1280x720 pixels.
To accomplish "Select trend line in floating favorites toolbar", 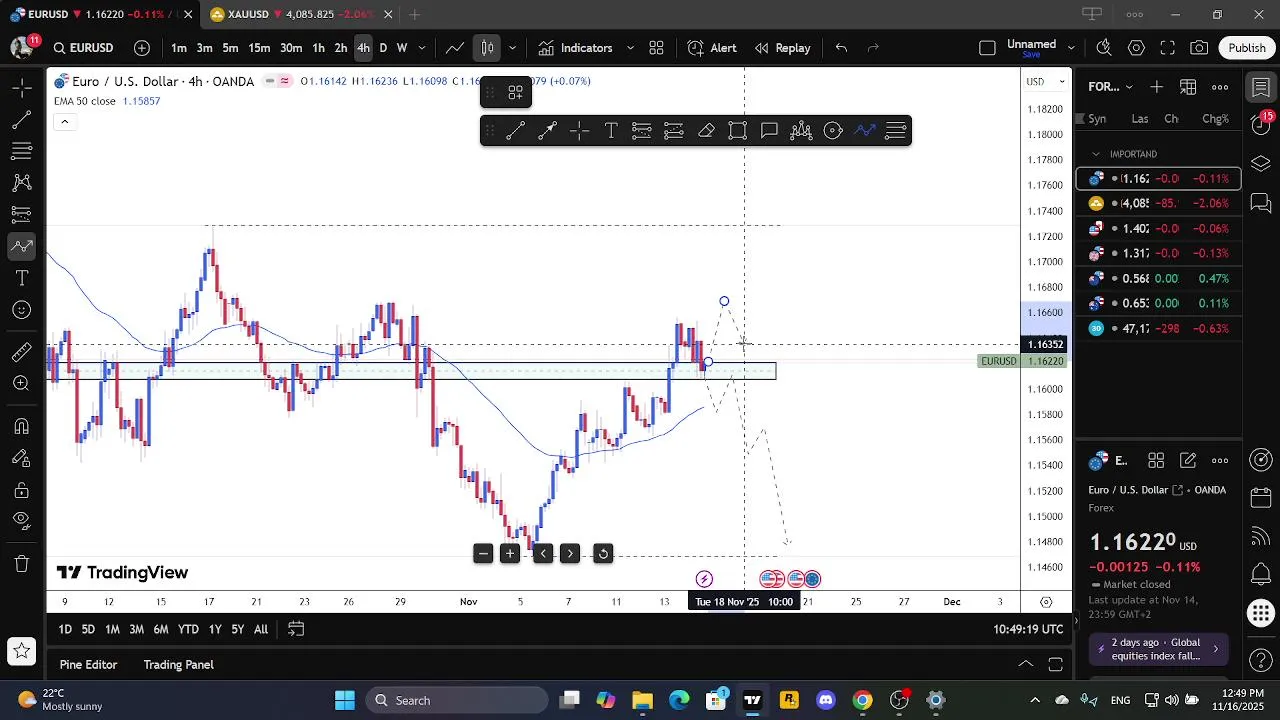I will click(515, 130).
